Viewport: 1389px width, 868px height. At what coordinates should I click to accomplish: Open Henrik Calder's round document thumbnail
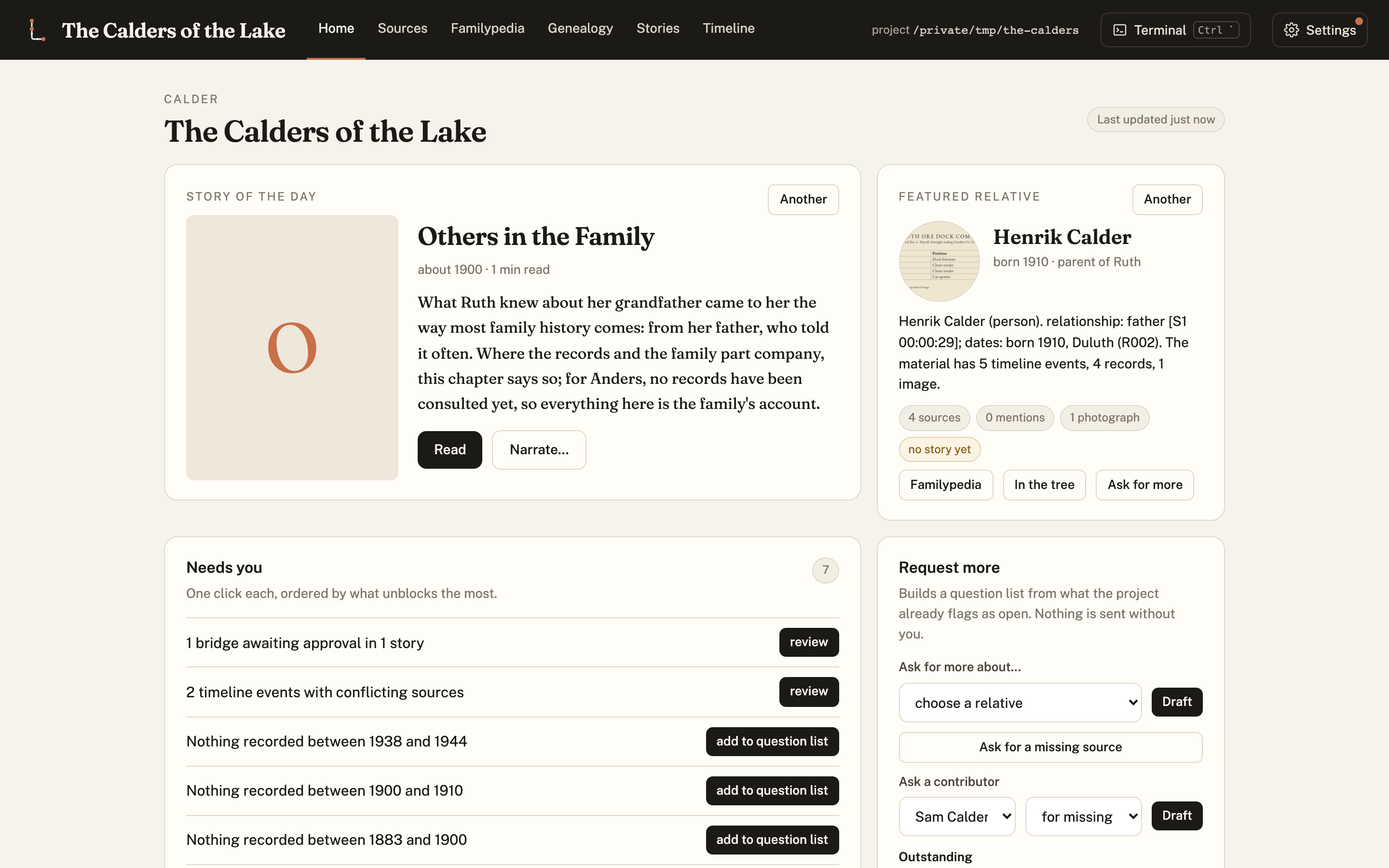click(x=939, y=261)
